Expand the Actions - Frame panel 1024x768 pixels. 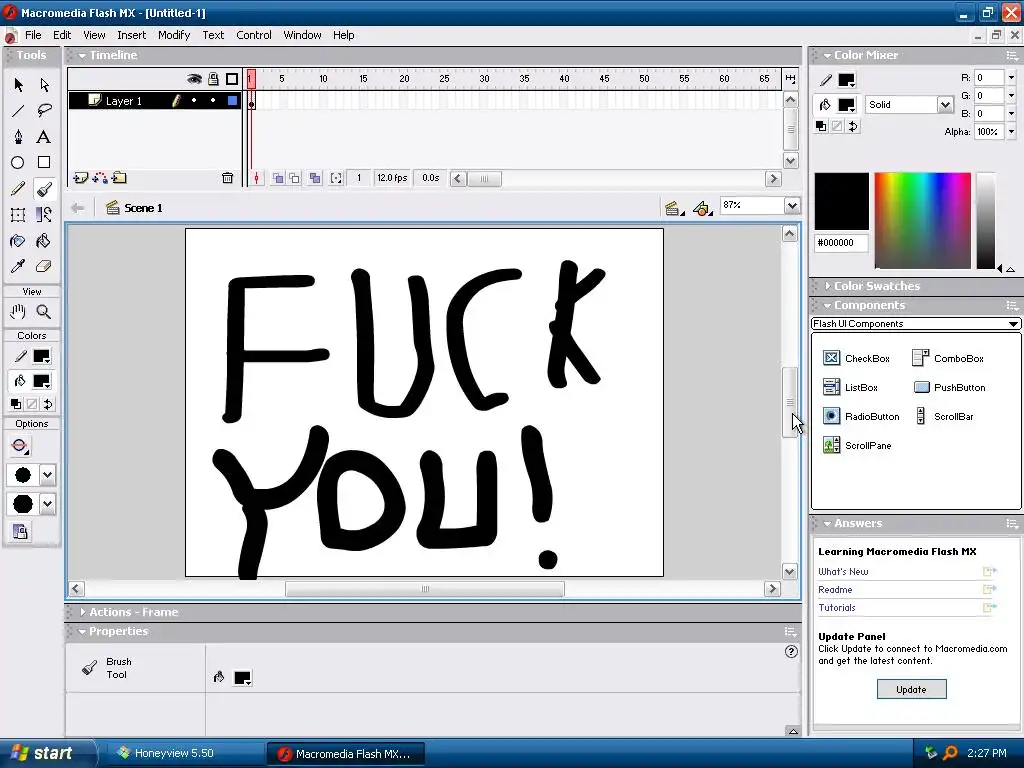(x=82, y=612)
